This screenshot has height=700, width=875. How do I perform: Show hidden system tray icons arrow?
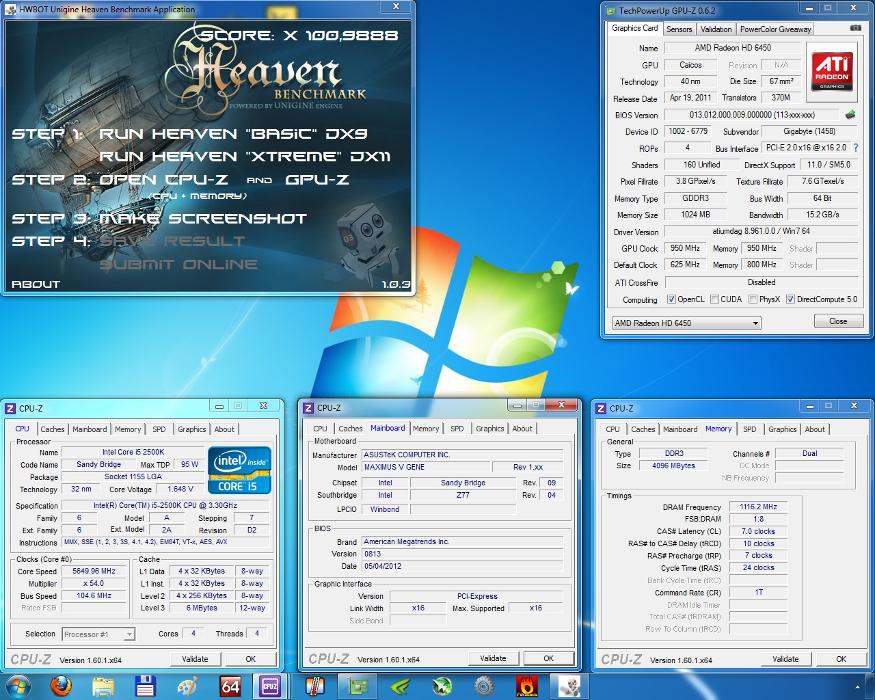click(x=857, y=687)
